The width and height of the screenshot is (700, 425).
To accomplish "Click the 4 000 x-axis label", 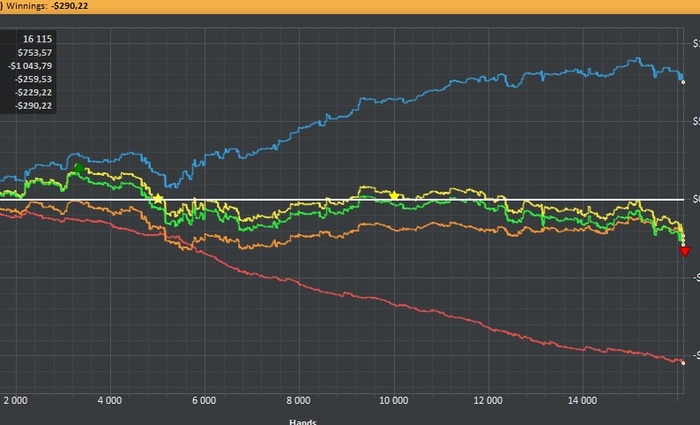I will pos(110,400).
